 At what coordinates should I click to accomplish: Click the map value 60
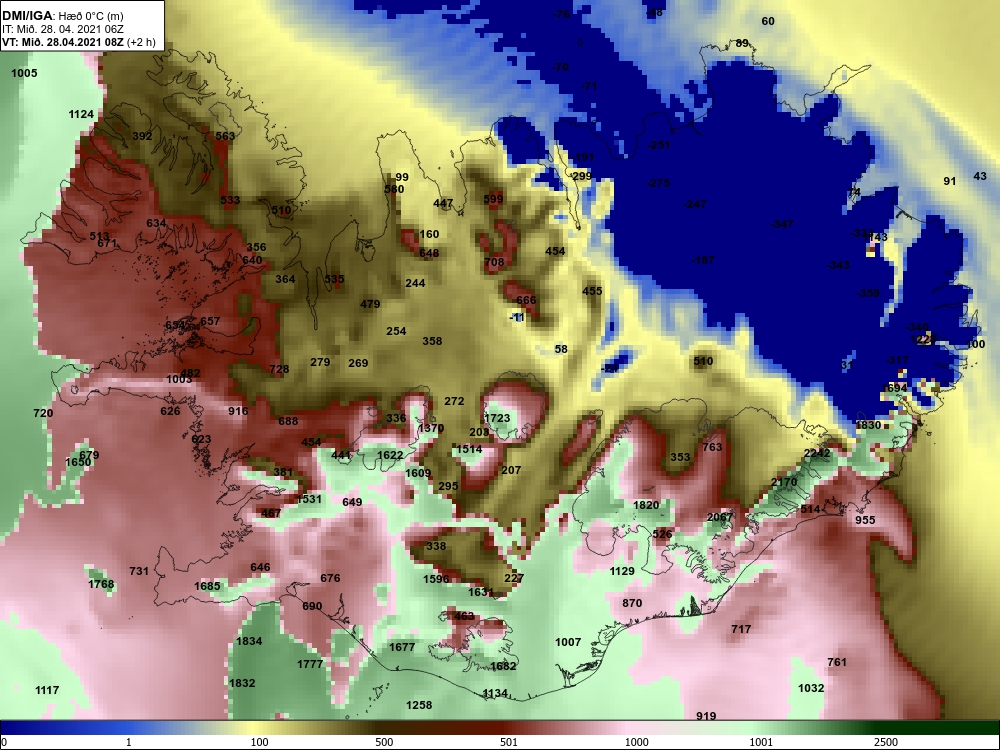coord(768,22)
